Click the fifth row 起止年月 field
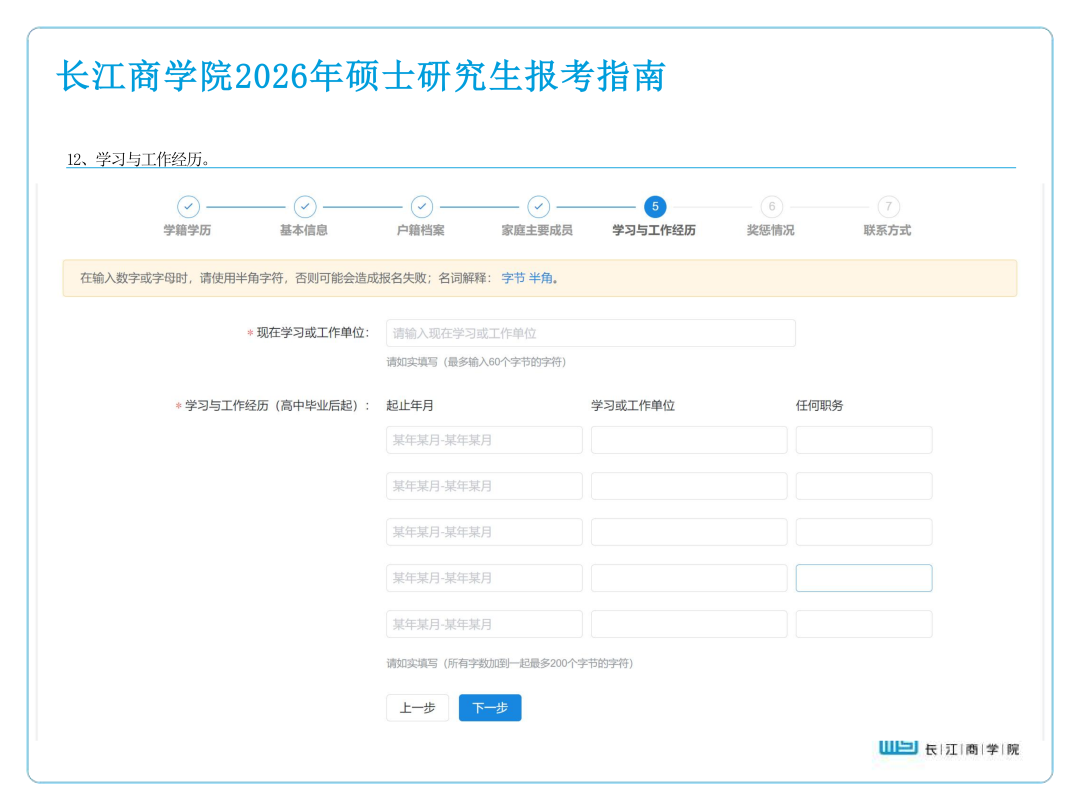This screenshot has width=1080, height=810. [484, 624]
